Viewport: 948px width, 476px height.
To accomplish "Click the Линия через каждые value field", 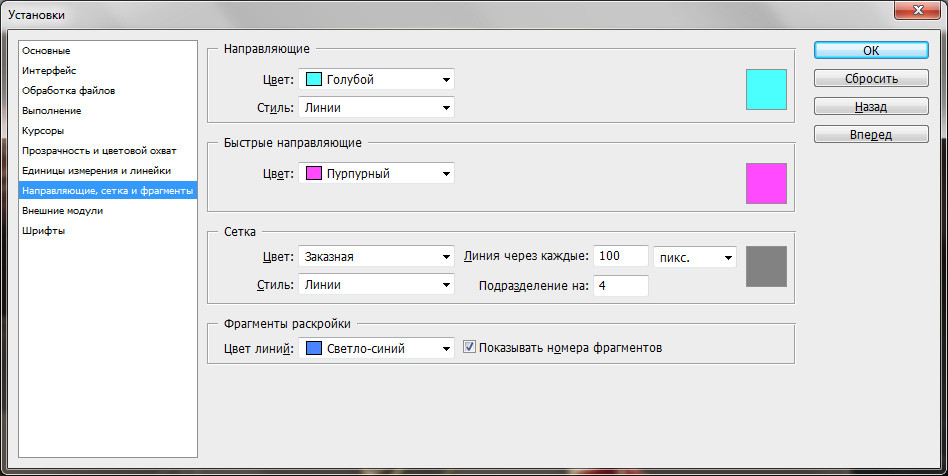I will 621,256.
